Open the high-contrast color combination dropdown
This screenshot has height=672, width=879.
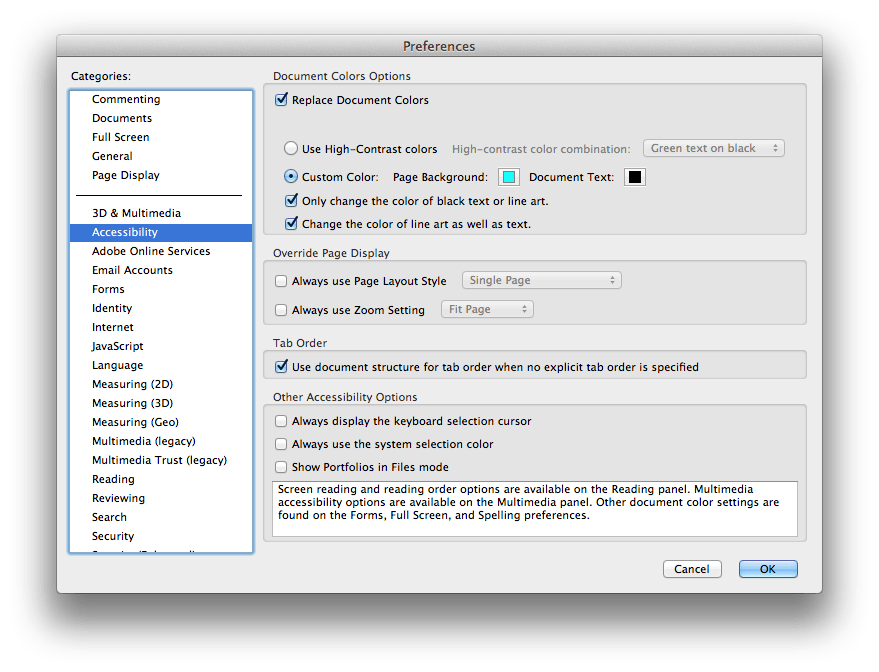point(713,148)
